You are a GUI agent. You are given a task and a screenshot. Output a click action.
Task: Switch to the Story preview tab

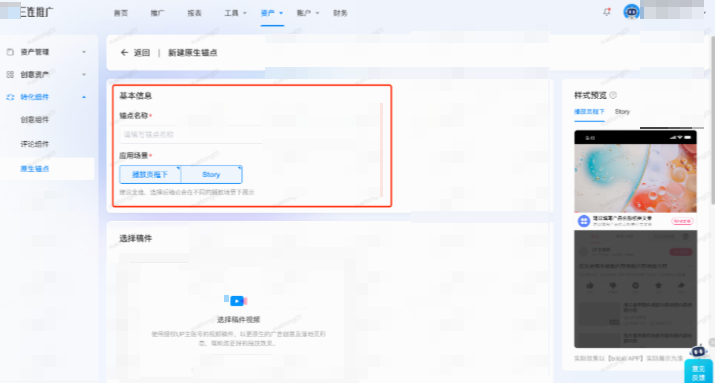(622, 112)
